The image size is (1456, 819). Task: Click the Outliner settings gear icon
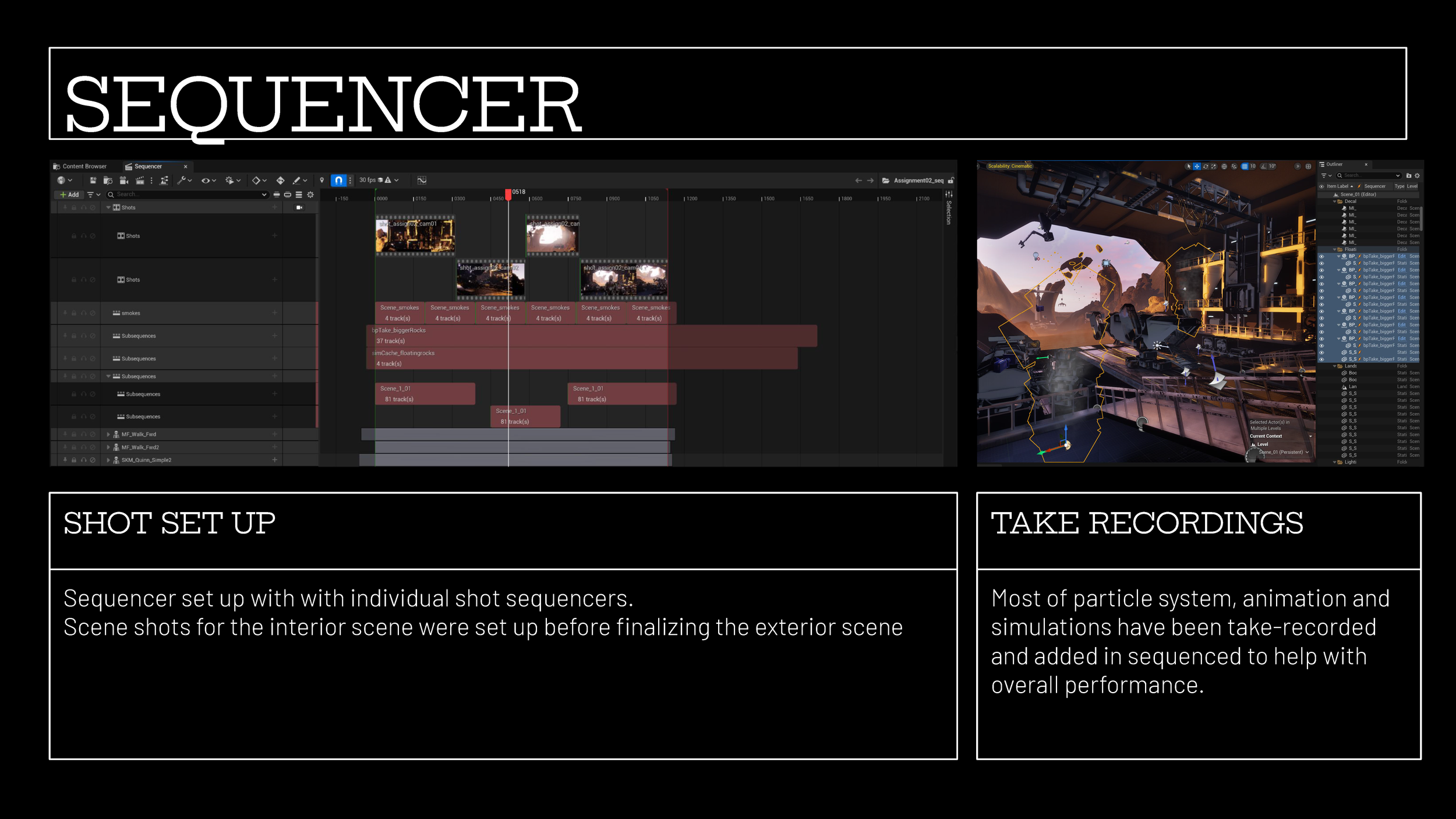click(x=1417, y=175)
